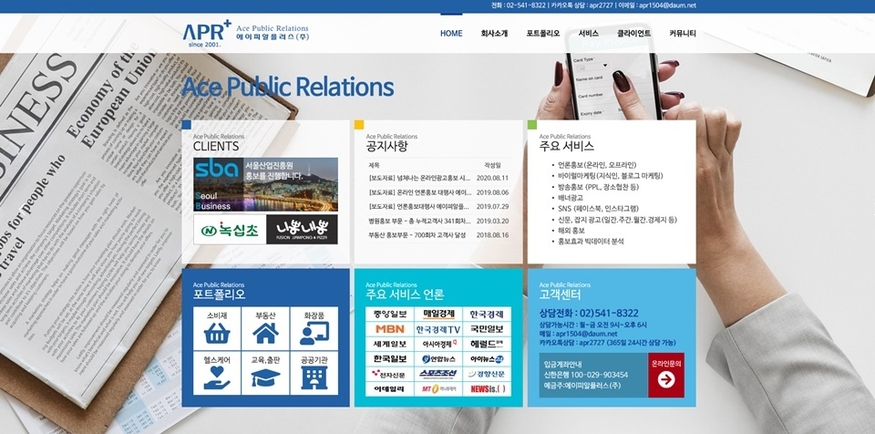Click the CLIENTS section heading
This screenshot has height=434, width=875.
216,146
